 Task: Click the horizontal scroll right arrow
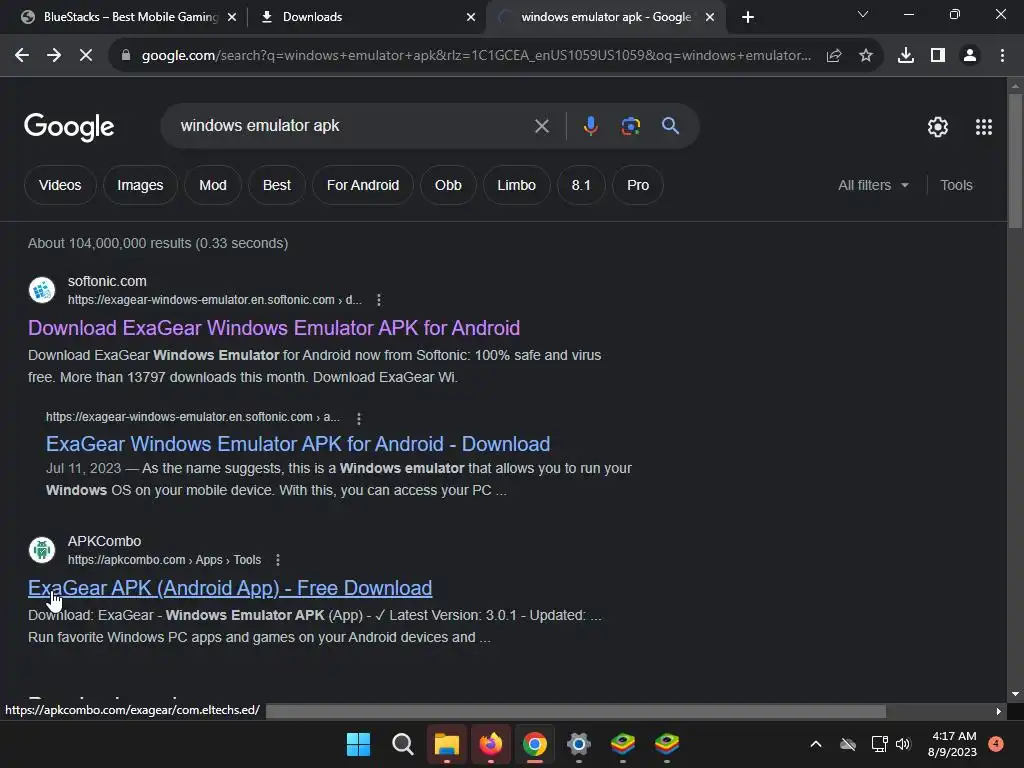999,711
